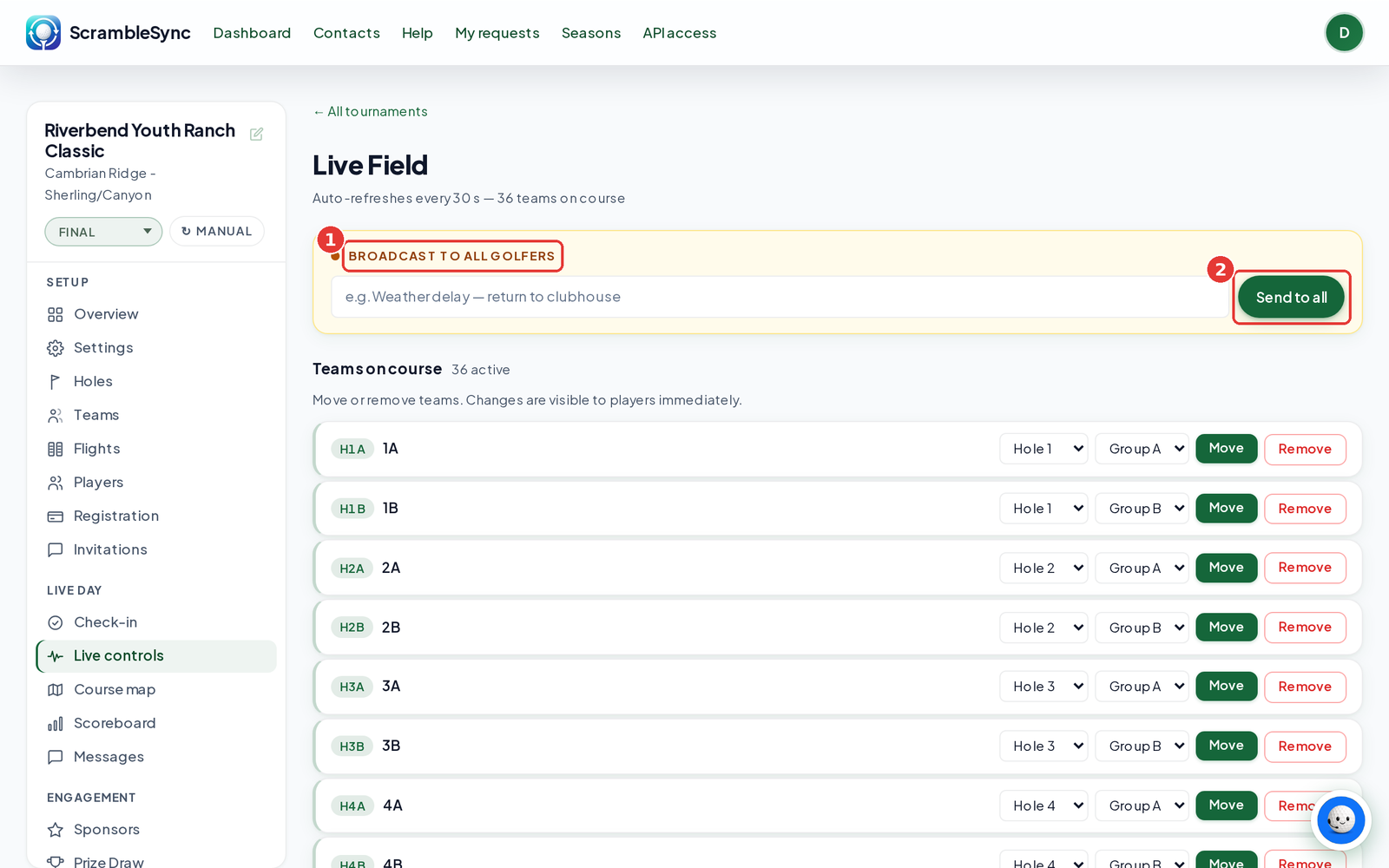1389x868 pixels.
Task: Open Seasons in the top navigation
Action: [x=591, y=33]
